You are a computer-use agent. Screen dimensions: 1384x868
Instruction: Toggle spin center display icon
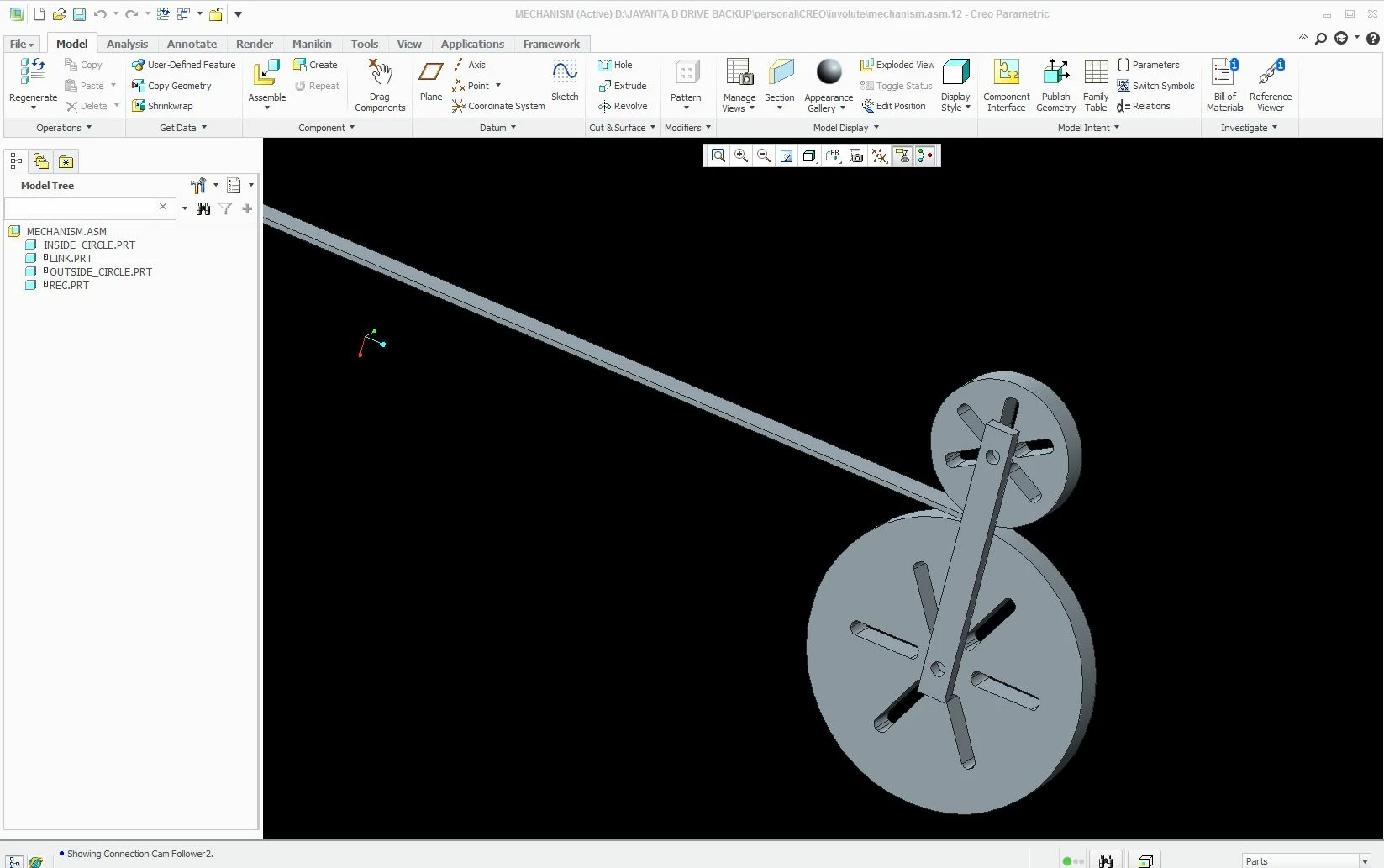925,155
